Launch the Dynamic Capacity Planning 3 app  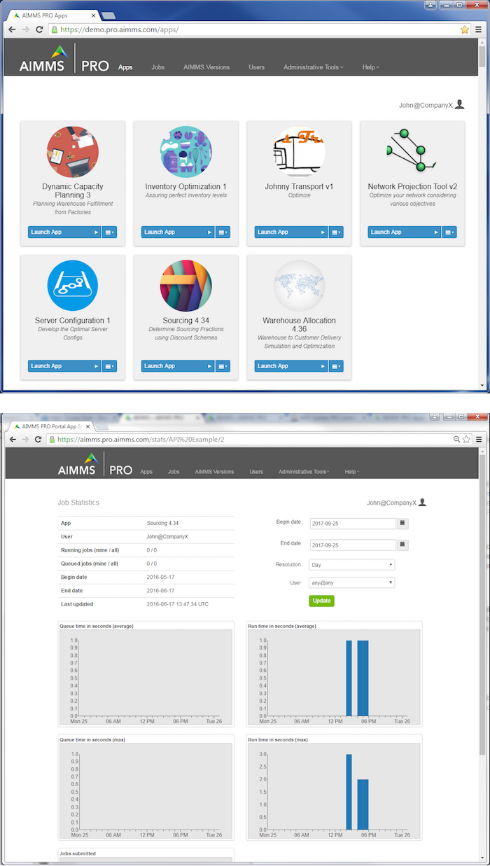coord(64,232)
